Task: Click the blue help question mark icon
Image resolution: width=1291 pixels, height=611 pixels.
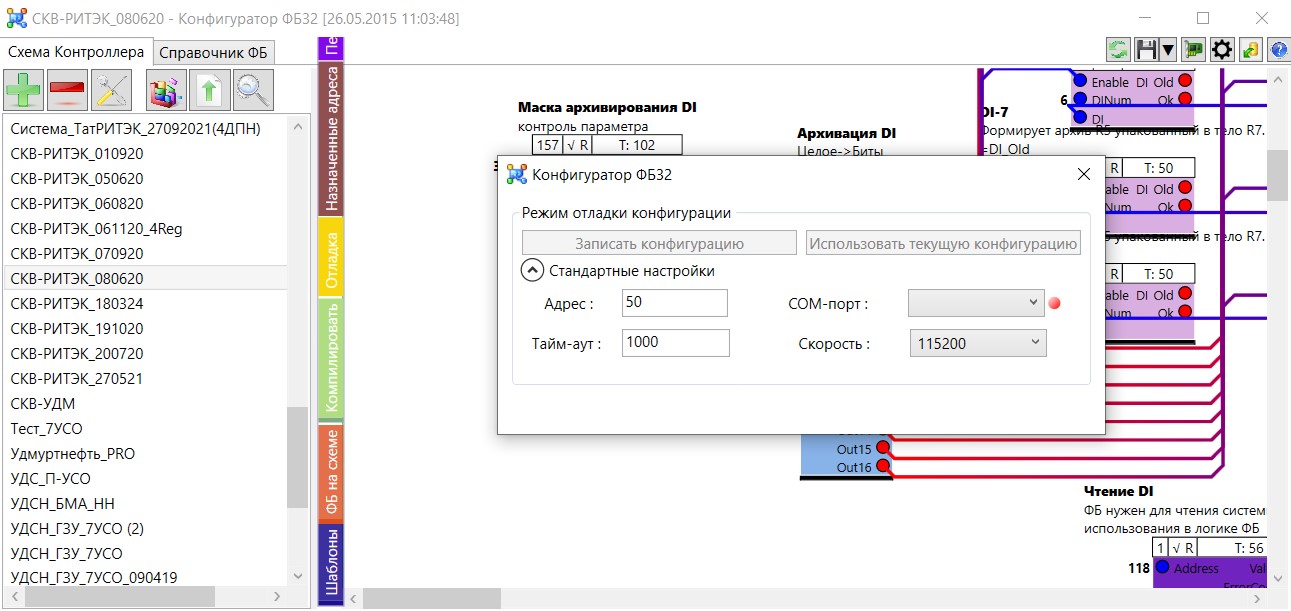Action: pos(1278,49)
